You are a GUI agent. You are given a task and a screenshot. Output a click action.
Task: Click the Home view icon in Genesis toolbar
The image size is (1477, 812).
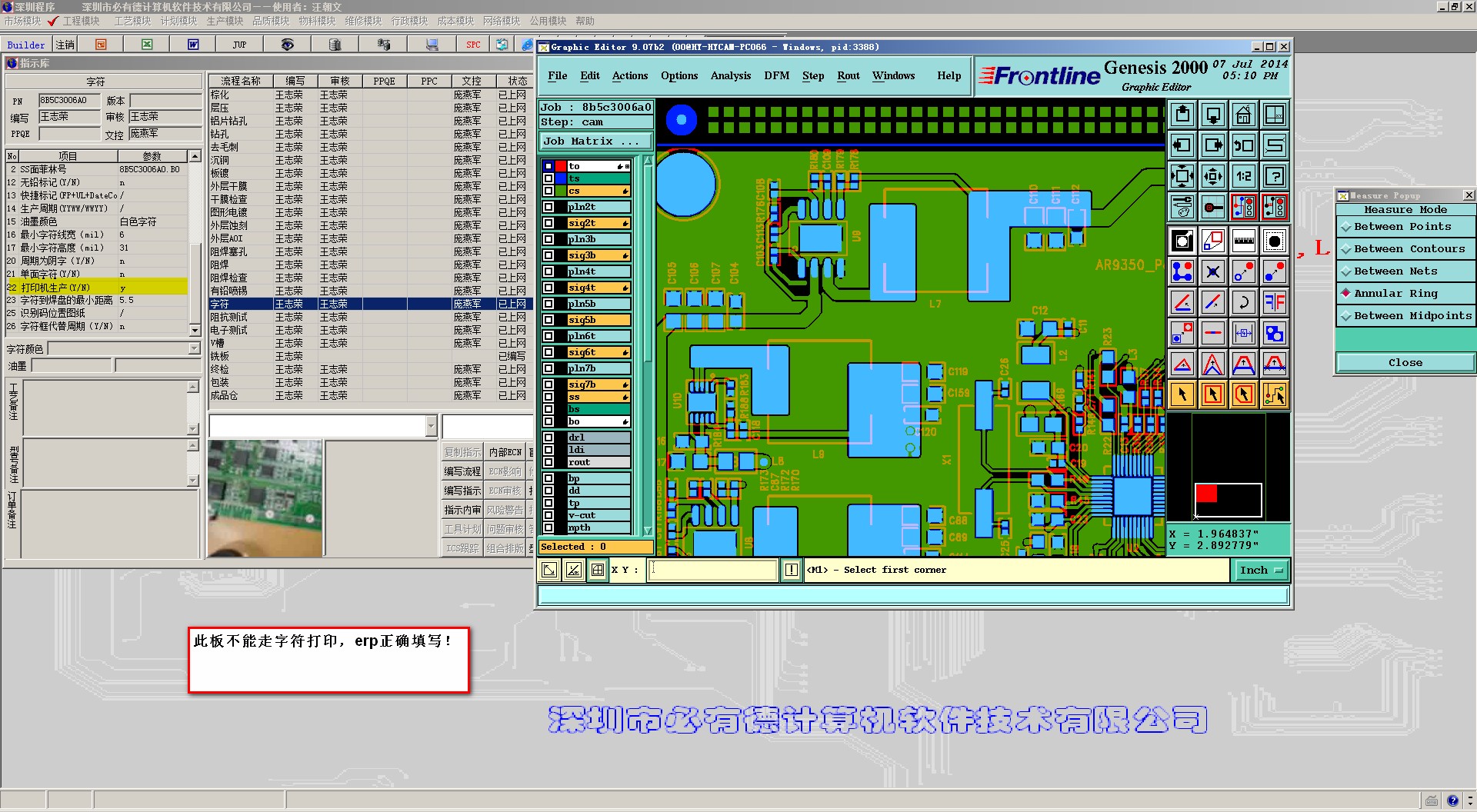click(x=1244, y=115)
